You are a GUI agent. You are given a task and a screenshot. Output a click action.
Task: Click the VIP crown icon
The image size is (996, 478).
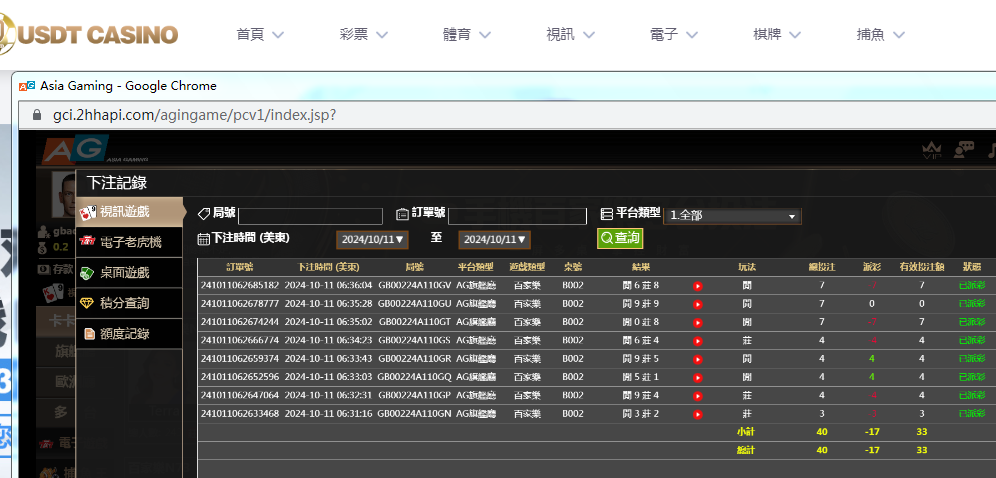tap(930, 150)
